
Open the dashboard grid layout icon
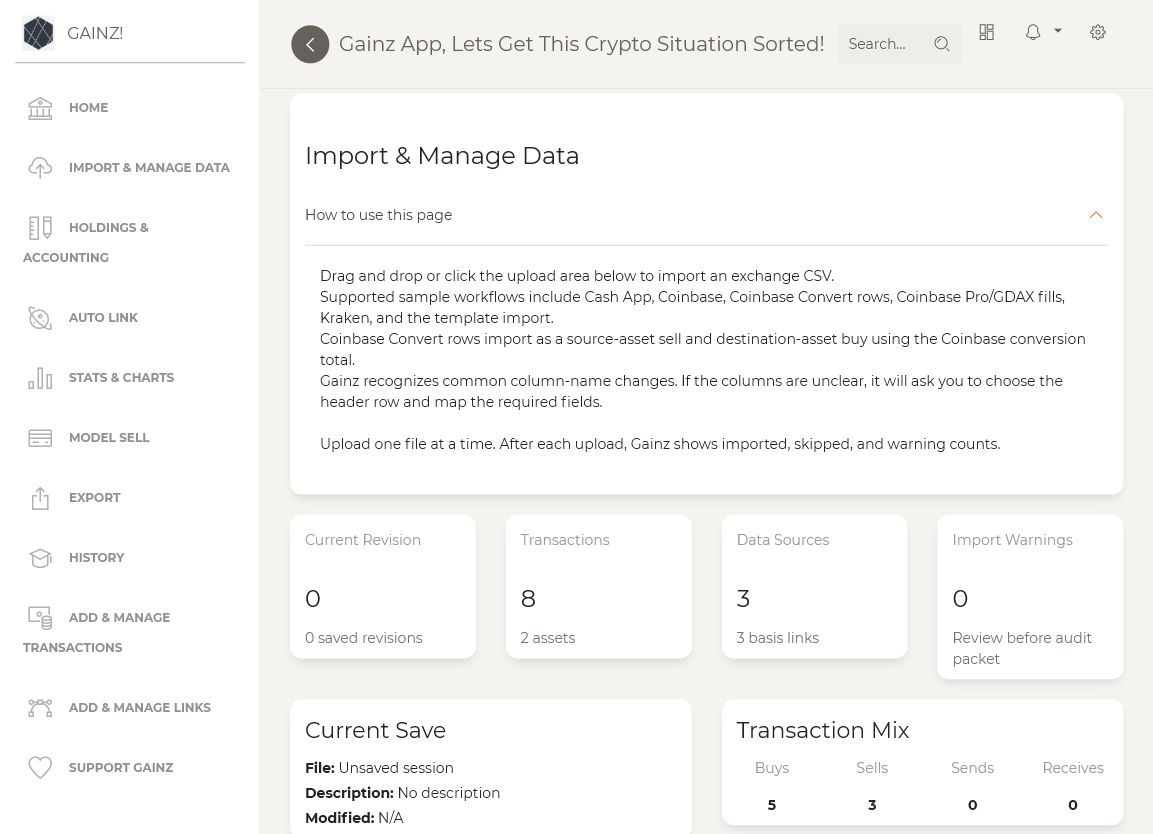click(987, 32)
